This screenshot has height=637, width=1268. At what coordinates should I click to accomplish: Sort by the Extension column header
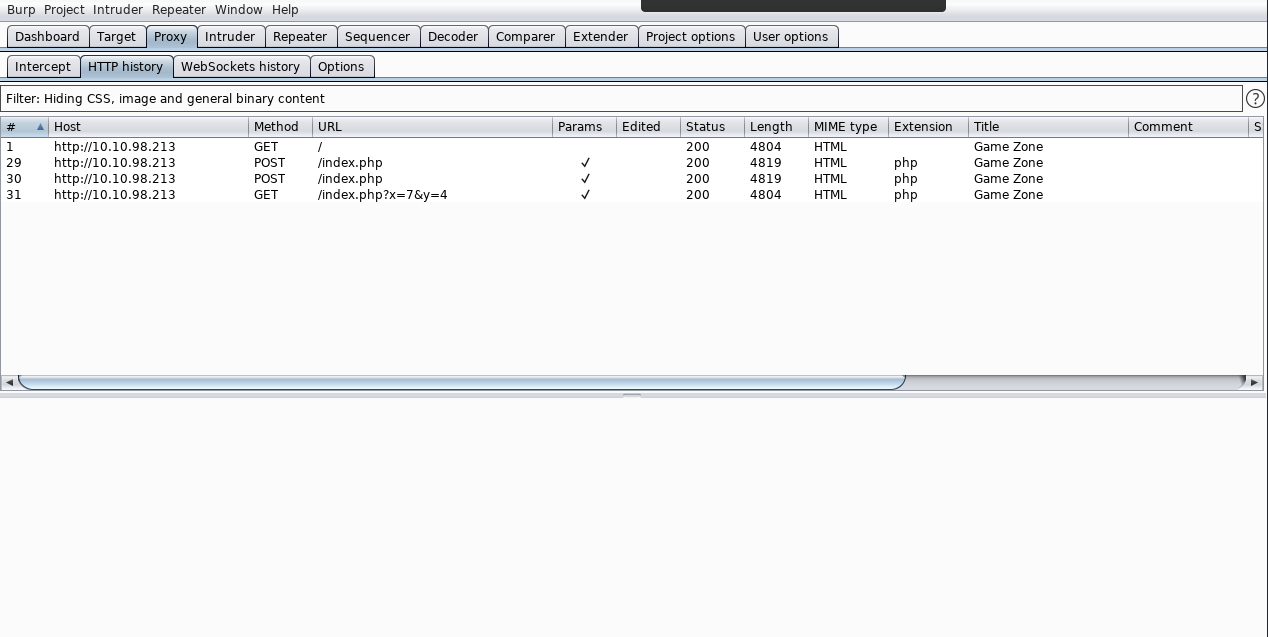pyautogui.click(x=929, y=127)
